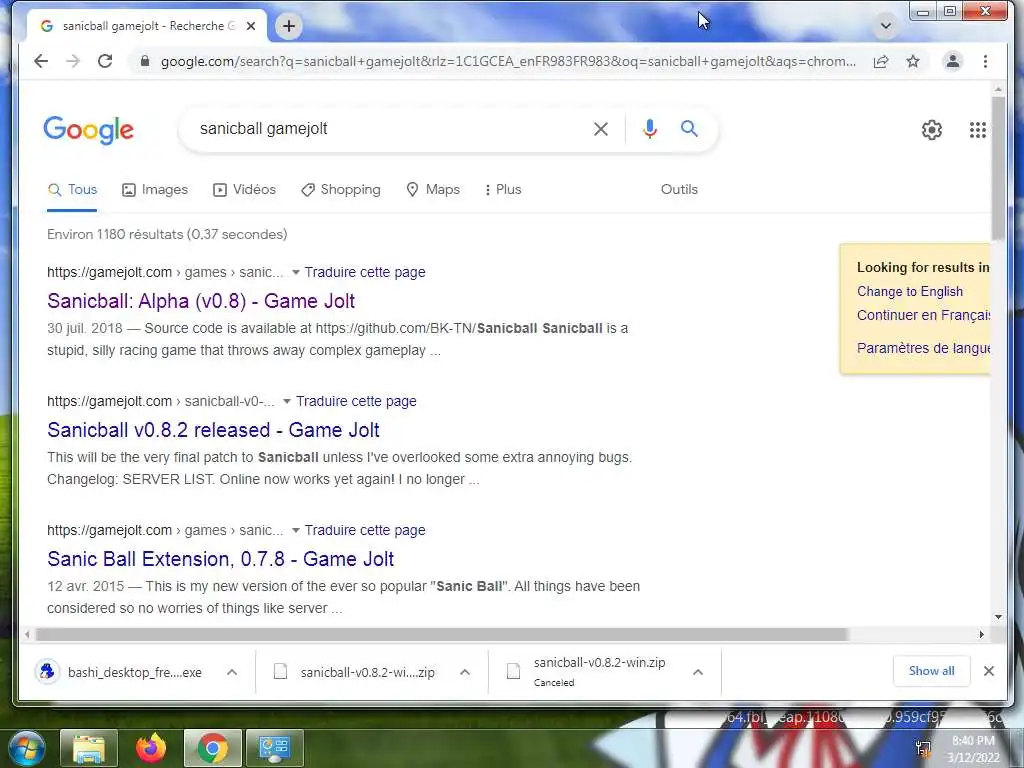Expand options for sanicball-v0.8.2-wi...zip download

tap(465, 672)
